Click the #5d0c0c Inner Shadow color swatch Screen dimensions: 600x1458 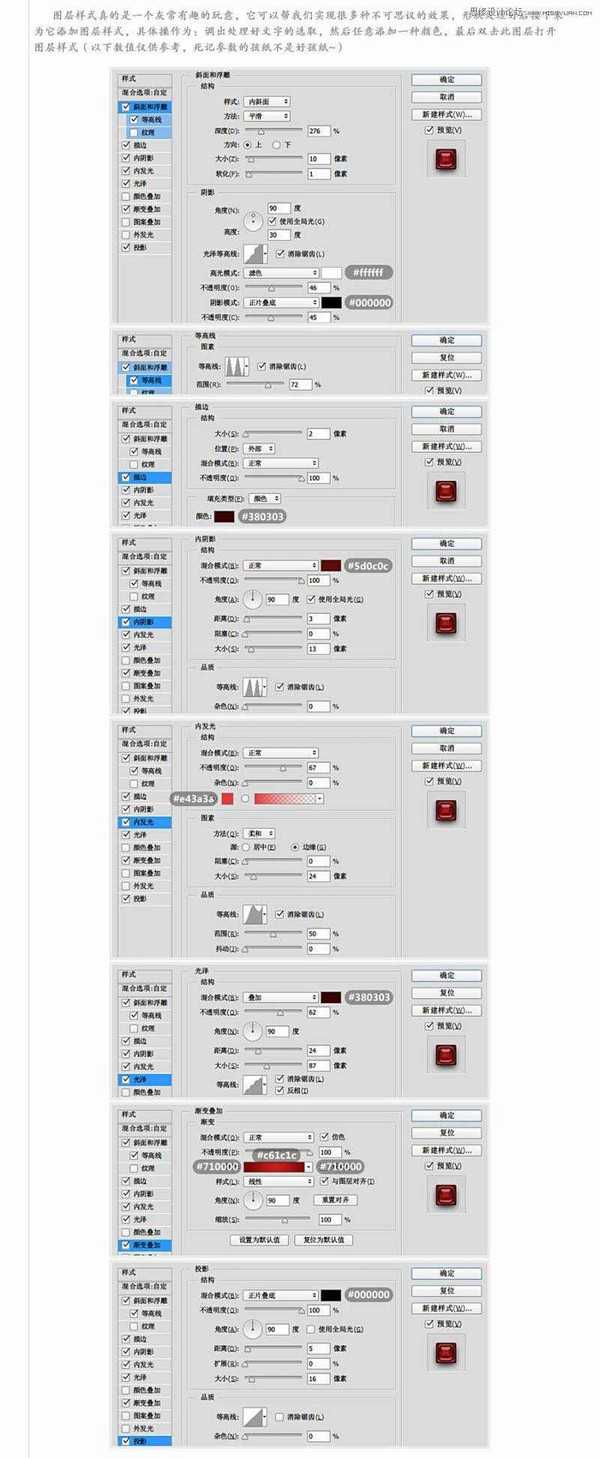point(331,565)
